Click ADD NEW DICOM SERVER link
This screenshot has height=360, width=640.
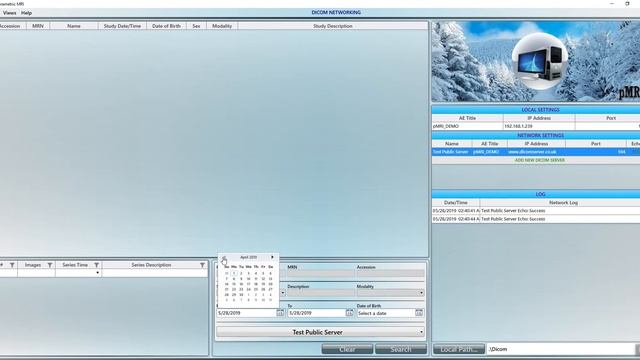tap(540, 160)
